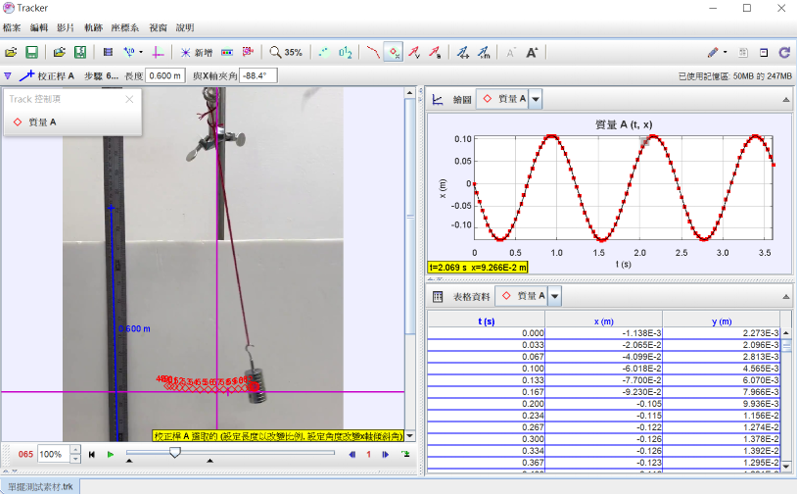
Task: Save the project with the disk icon
Action: 31,52
